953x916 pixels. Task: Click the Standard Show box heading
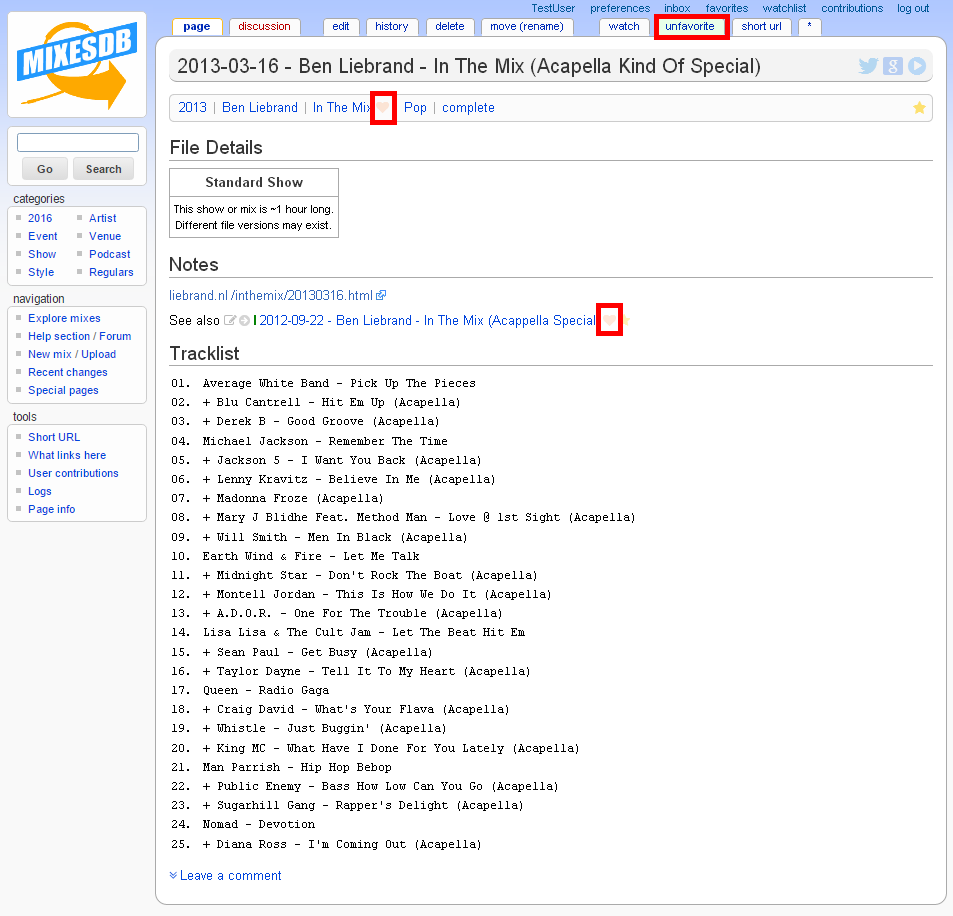(x=254, y=182)
